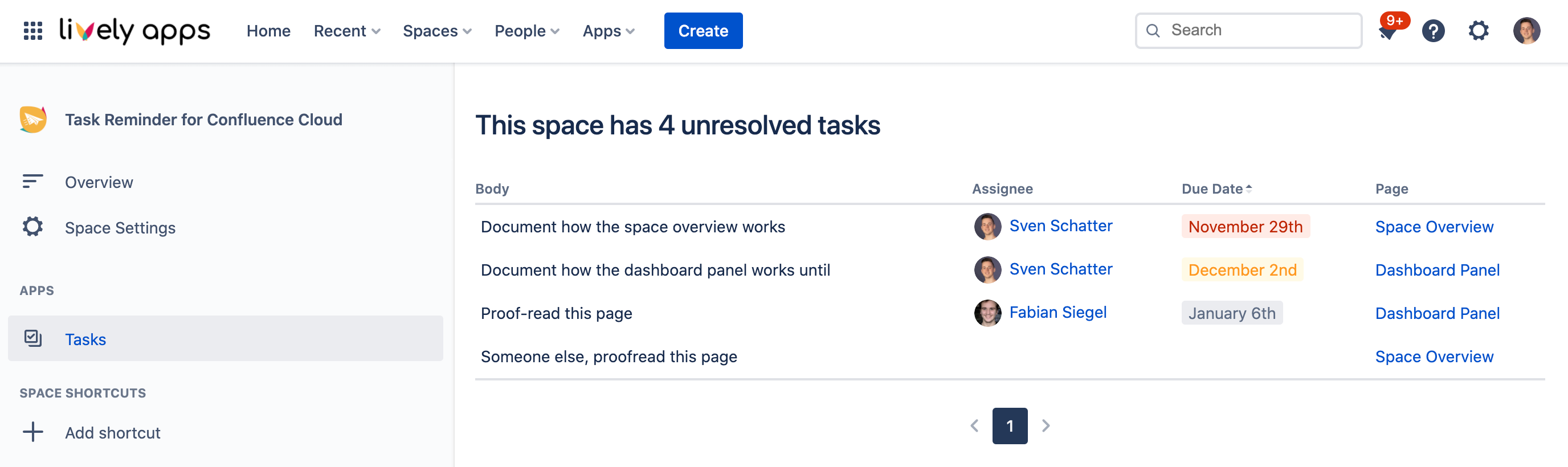
Task: Expand the Spaces dropdown
Action: 437,31
